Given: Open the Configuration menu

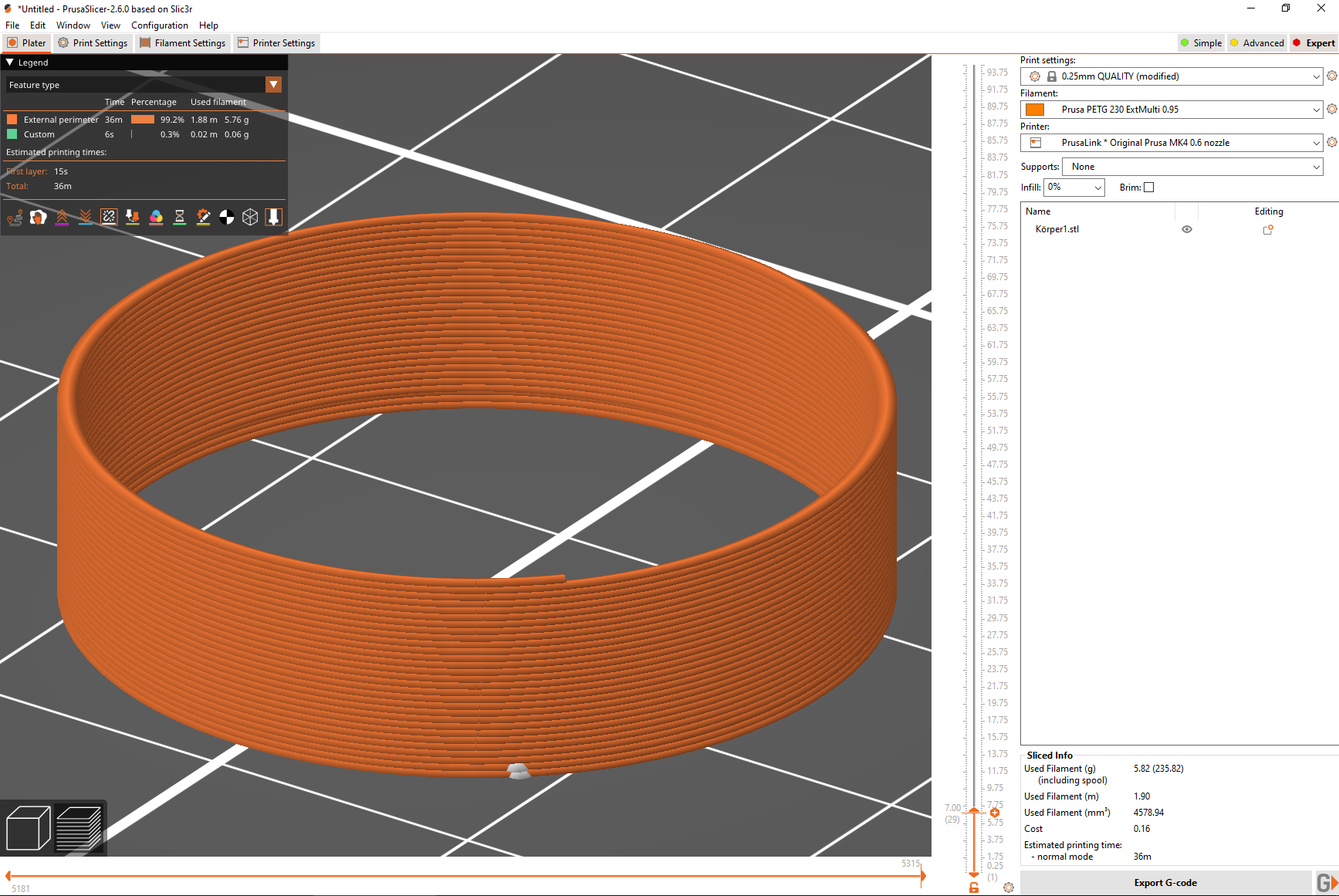Looking at the screenshot, I should click(x=159, y=25).
